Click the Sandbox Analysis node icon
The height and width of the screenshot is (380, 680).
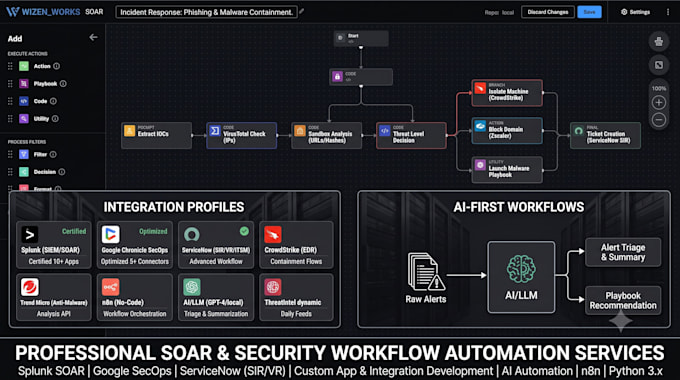[x=300, y=131]
